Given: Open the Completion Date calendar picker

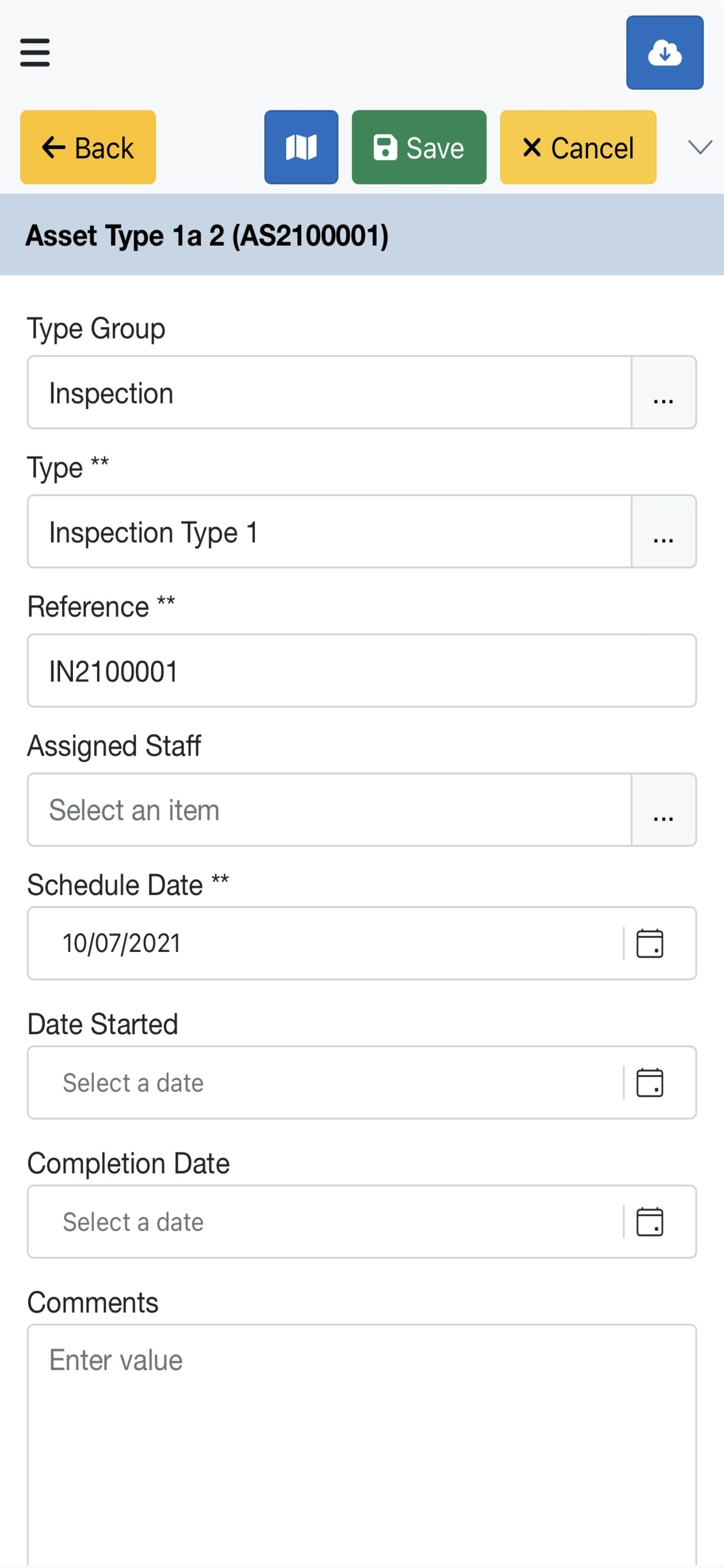Looking at the screenshot, I should coord(649,1221).
